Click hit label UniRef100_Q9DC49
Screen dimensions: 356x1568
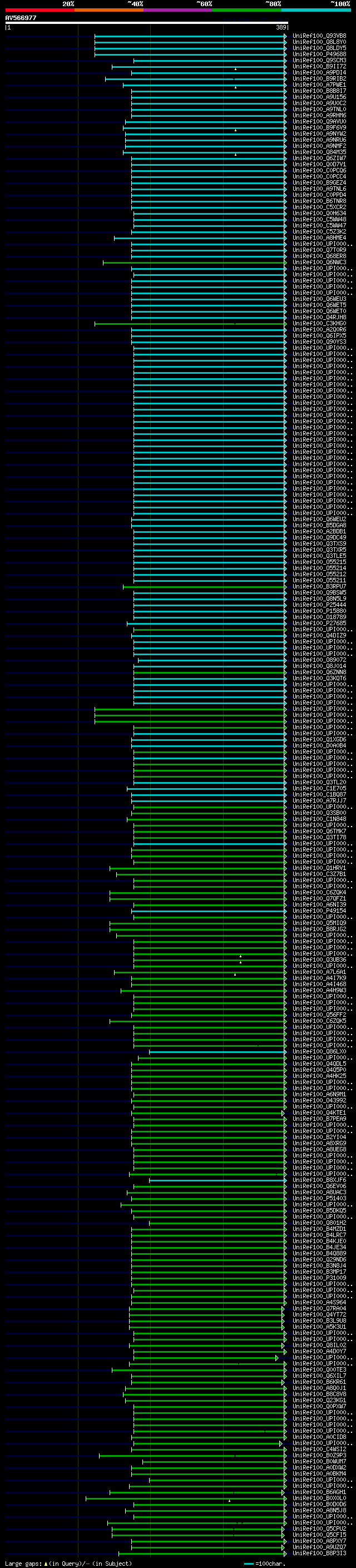coord(319,537)
